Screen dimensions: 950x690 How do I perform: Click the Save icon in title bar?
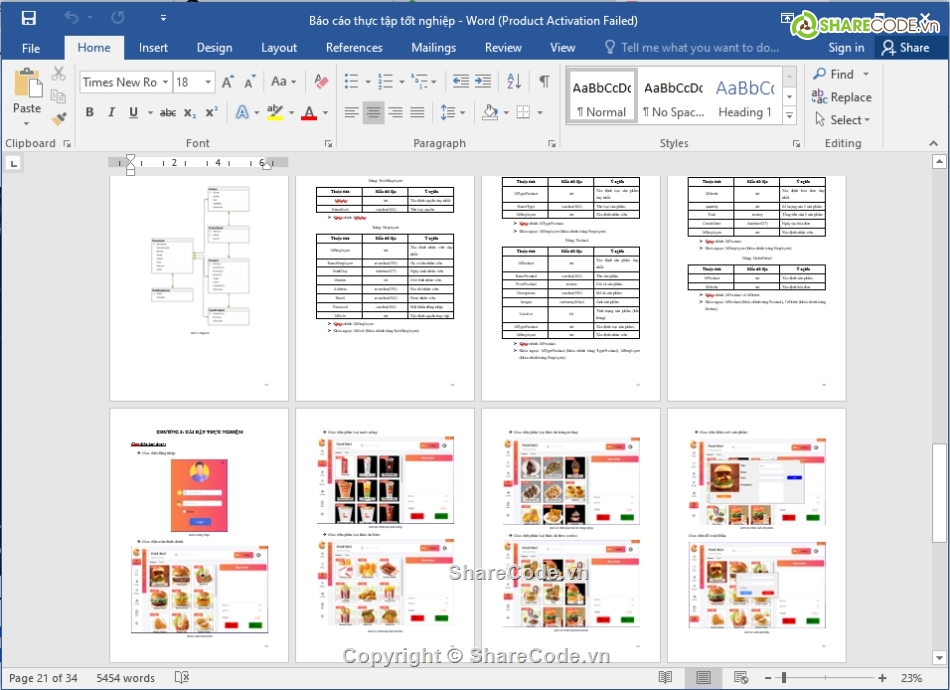[x=28, y=18]
